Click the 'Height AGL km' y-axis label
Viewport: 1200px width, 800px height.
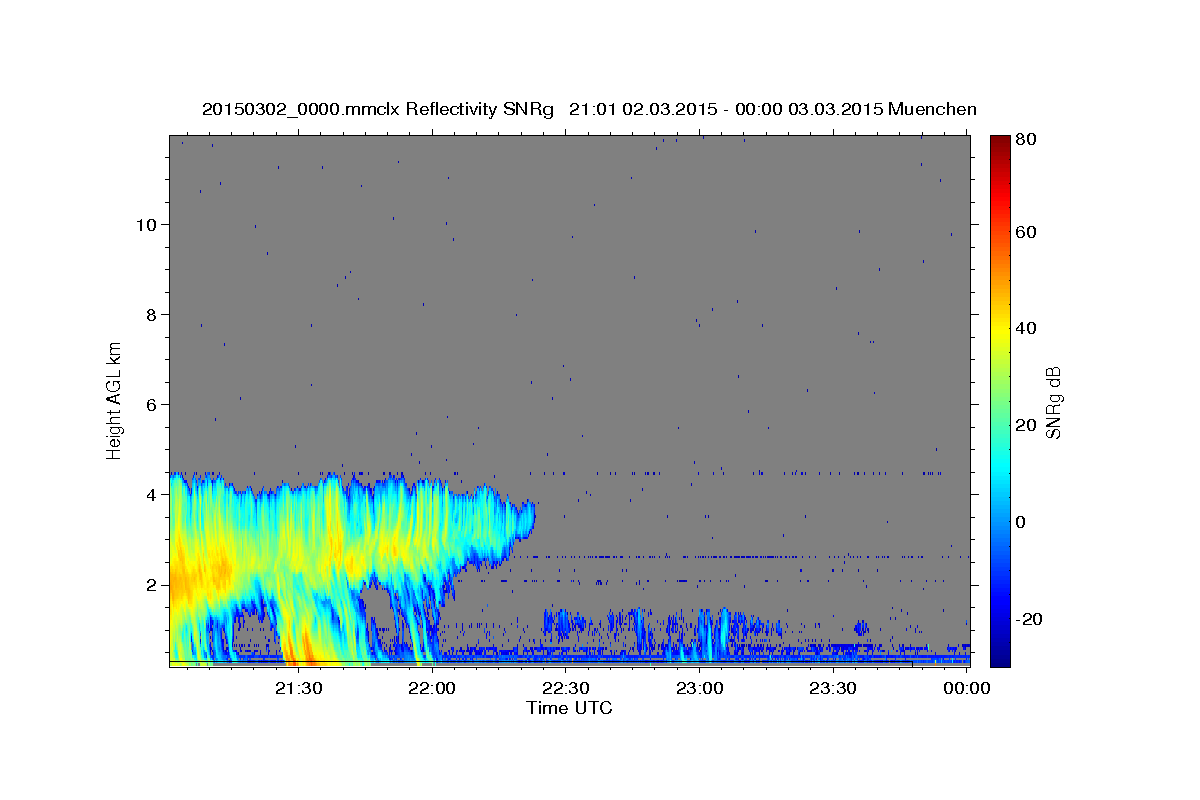[115, 400]
